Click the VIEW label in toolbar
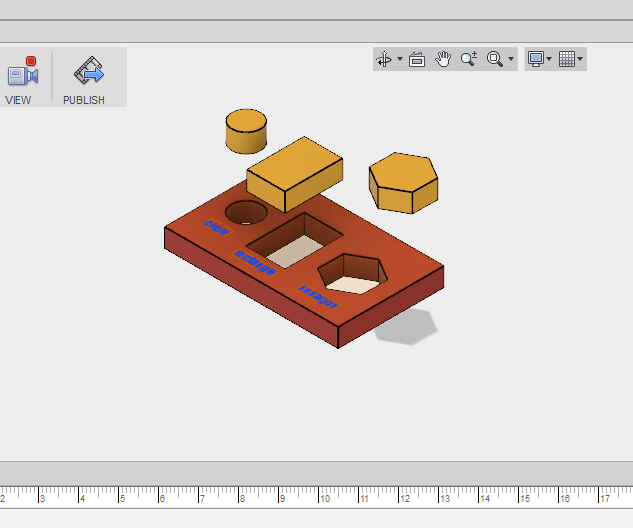 [x=18, y=100]
